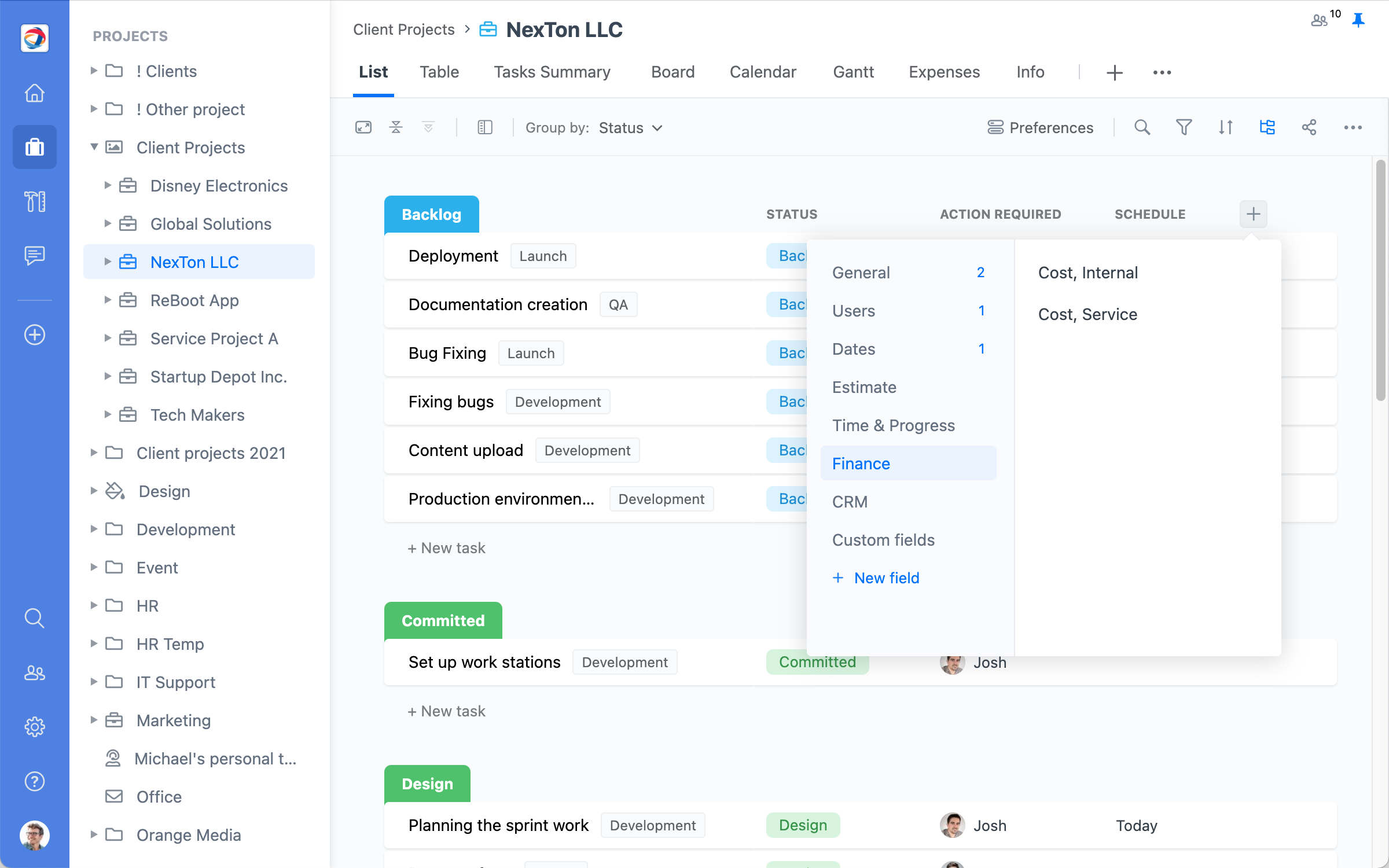Toggle the side panel layout icon
The image size is (1389, 868).
[485, 127]
